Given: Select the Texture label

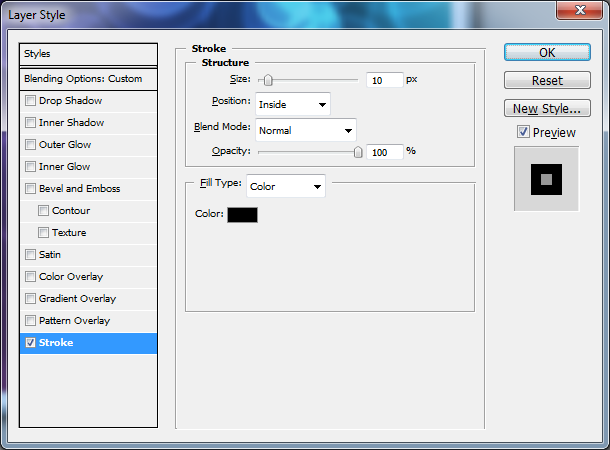Looking at the screenshot, I should click(x=69, y=233).
